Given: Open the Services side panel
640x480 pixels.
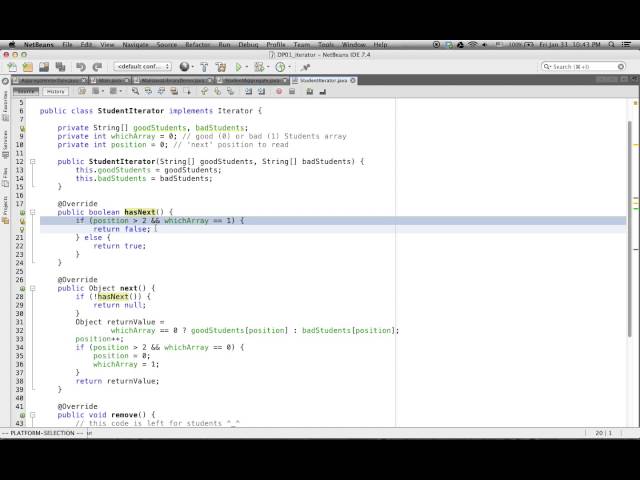Looking at the screenshot, I should coord(5,145).
